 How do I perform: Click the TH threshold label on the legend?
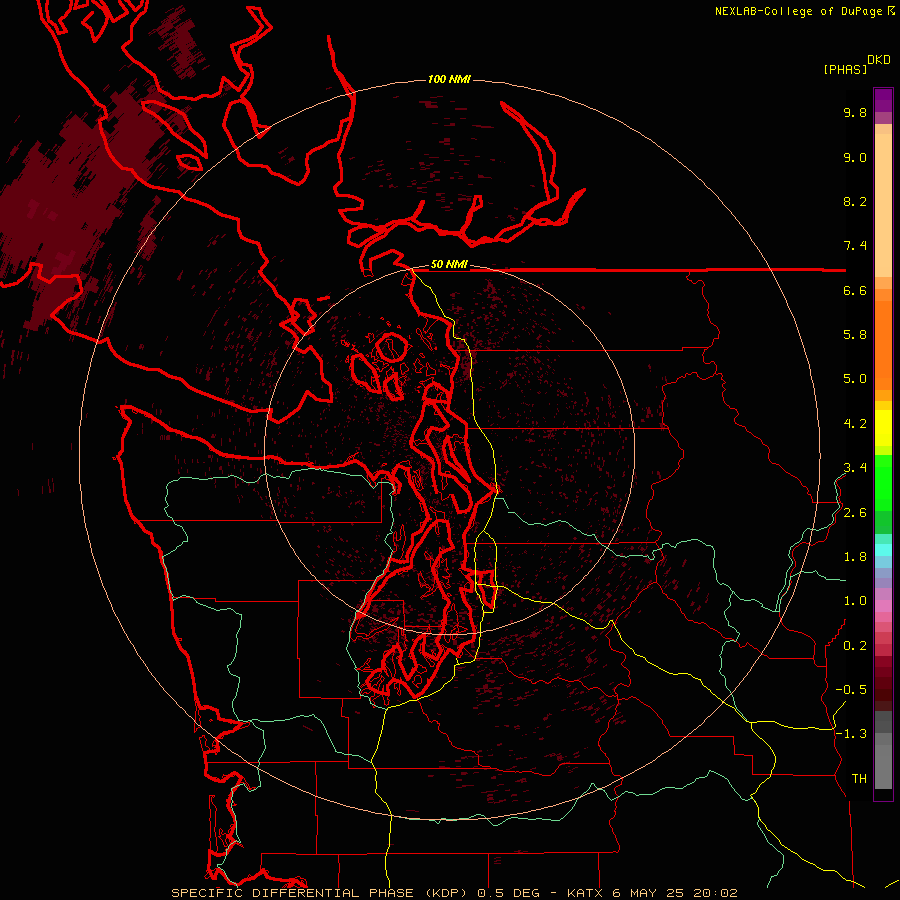859,779
